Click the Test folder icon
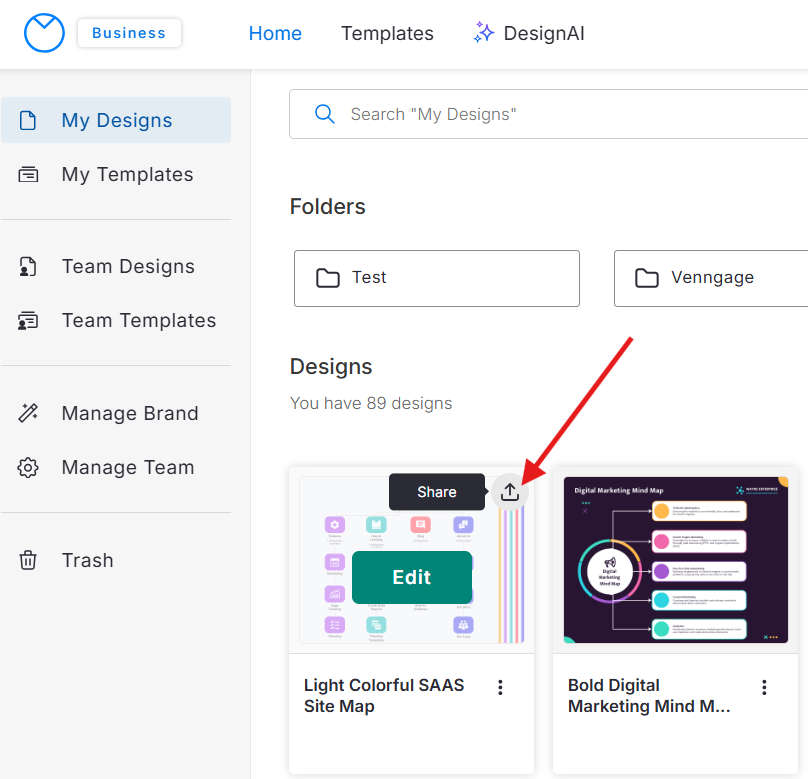Image resolution: width=808 pixels, height=779 pixels. (328, 278)
